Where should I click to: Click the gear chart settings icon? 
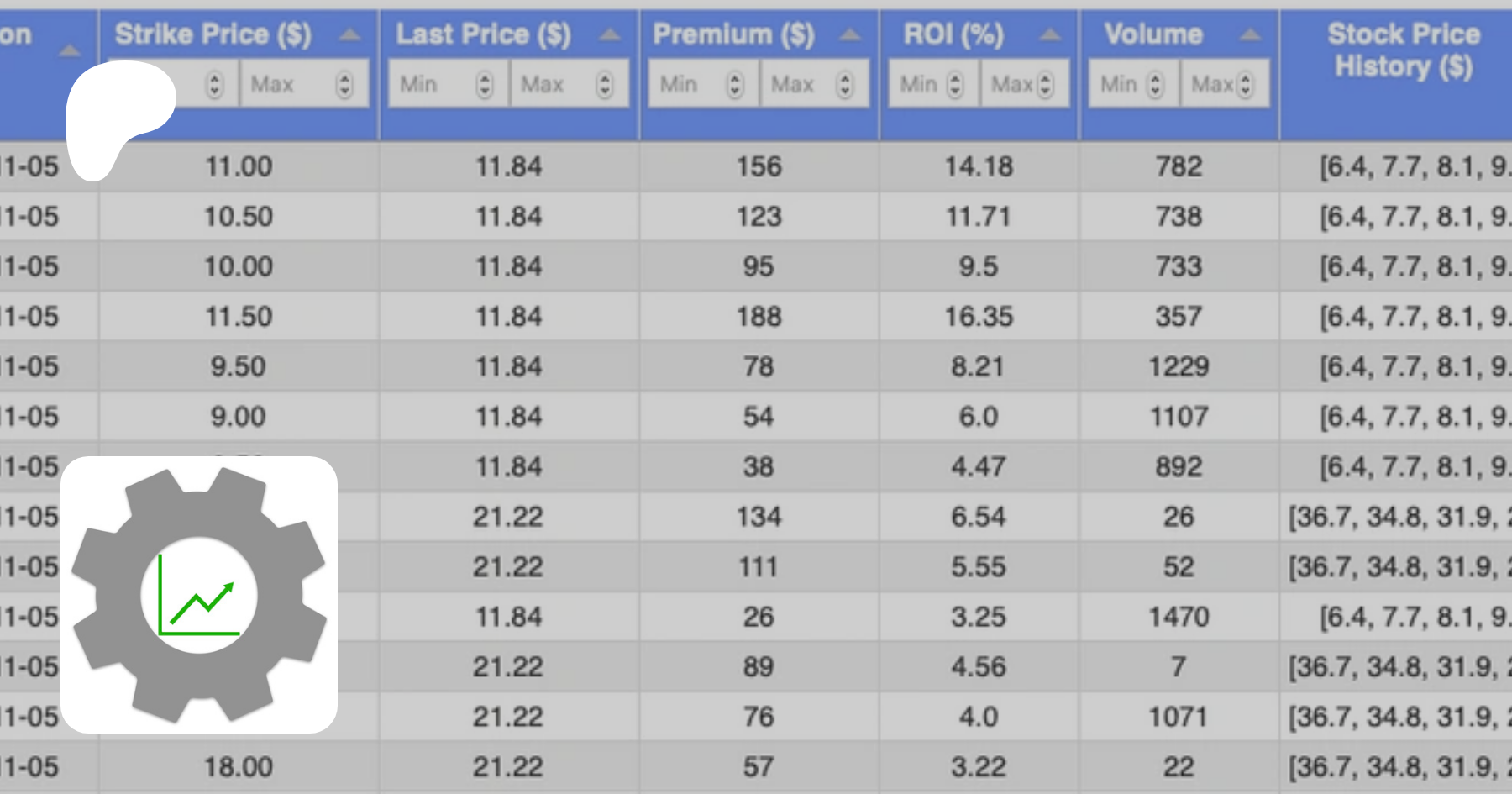199,594
